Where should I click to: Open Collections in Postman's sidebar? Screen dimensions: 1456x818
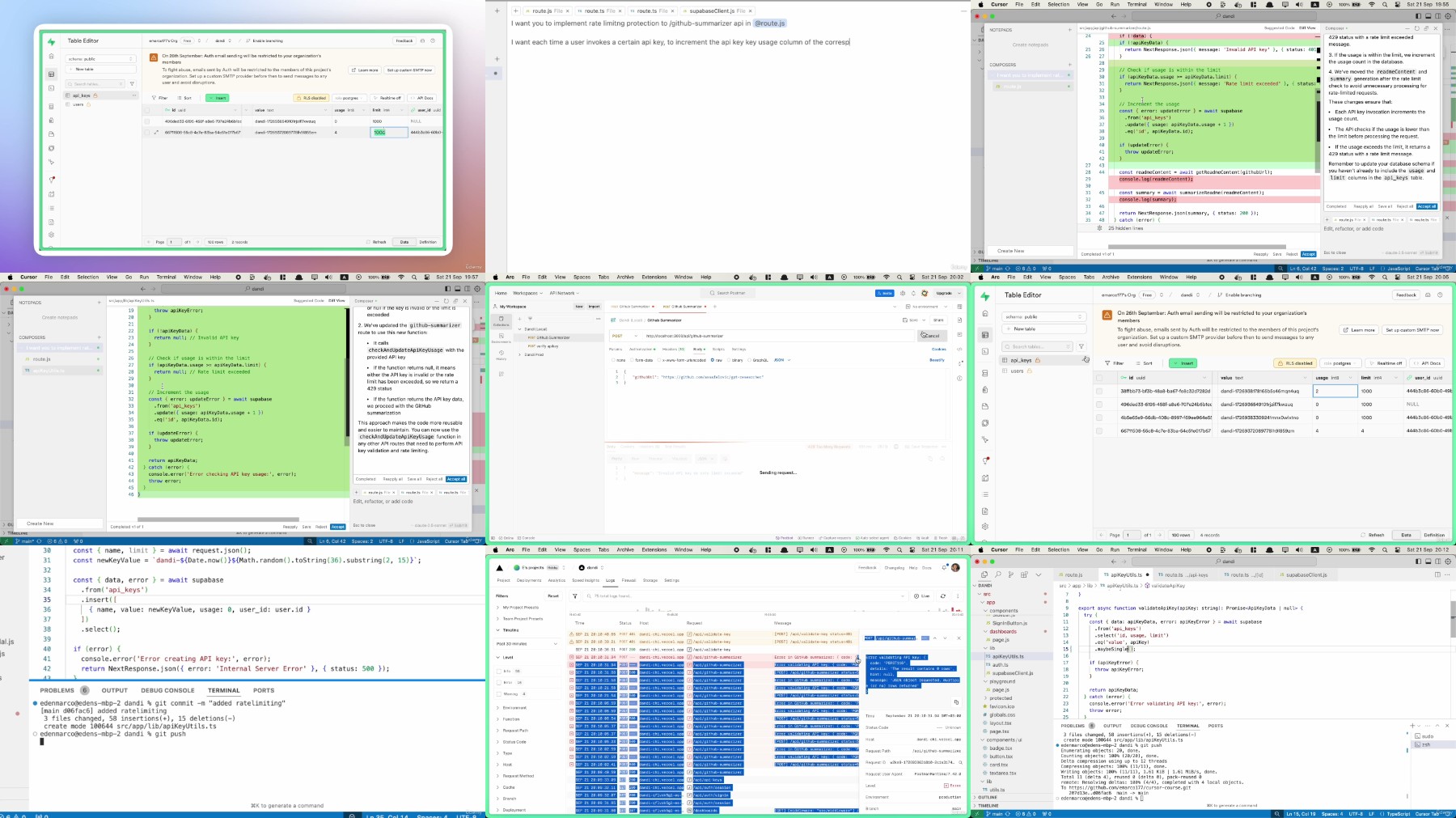pyautogui.click(x=502, y=321)
